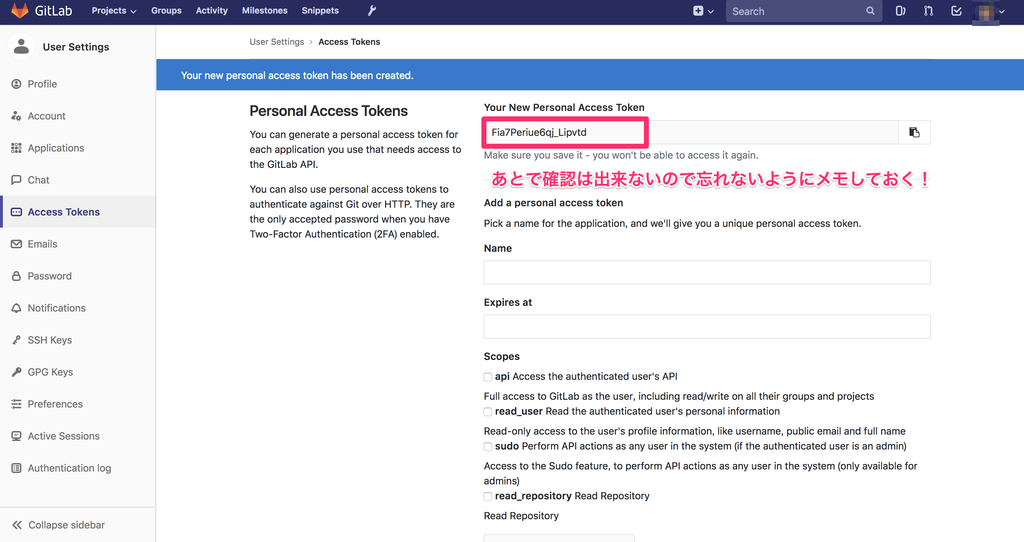Open the user avatar dropdown menu
Image resolution: width=1024 pixels, height=542 pixels.
click(990, 12)
